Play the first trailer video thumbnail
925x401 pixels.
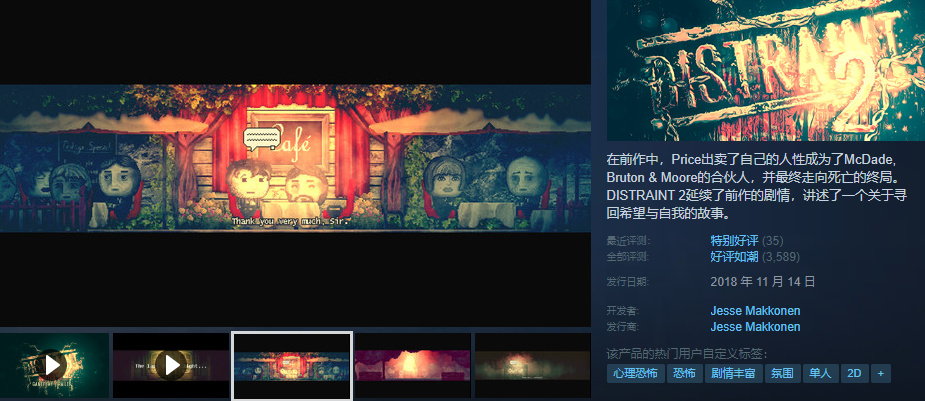(x=54, y=365)
